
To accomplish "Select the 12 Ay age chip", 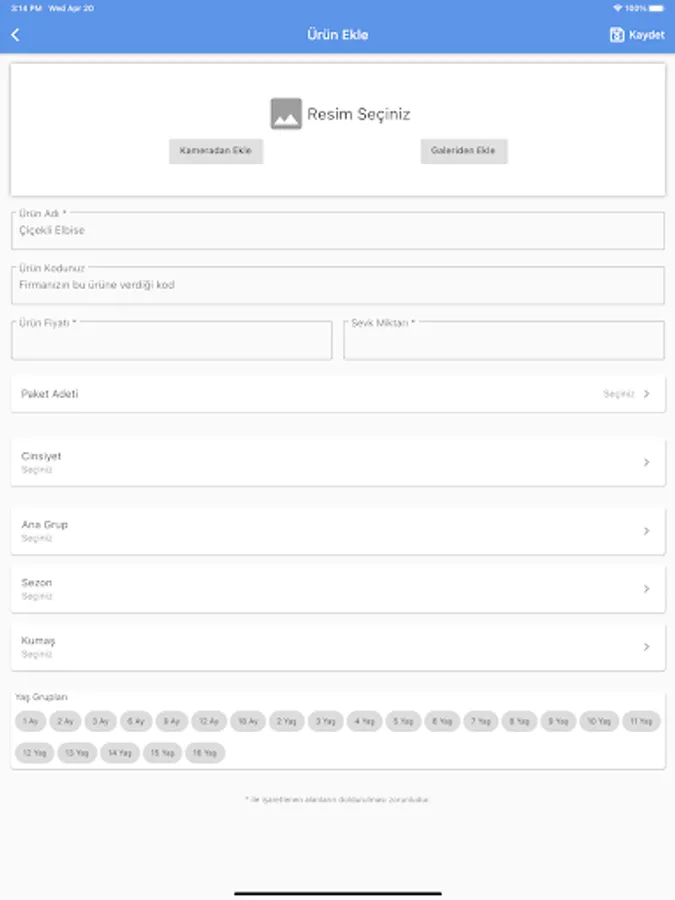I will click(x=209, y=721).
